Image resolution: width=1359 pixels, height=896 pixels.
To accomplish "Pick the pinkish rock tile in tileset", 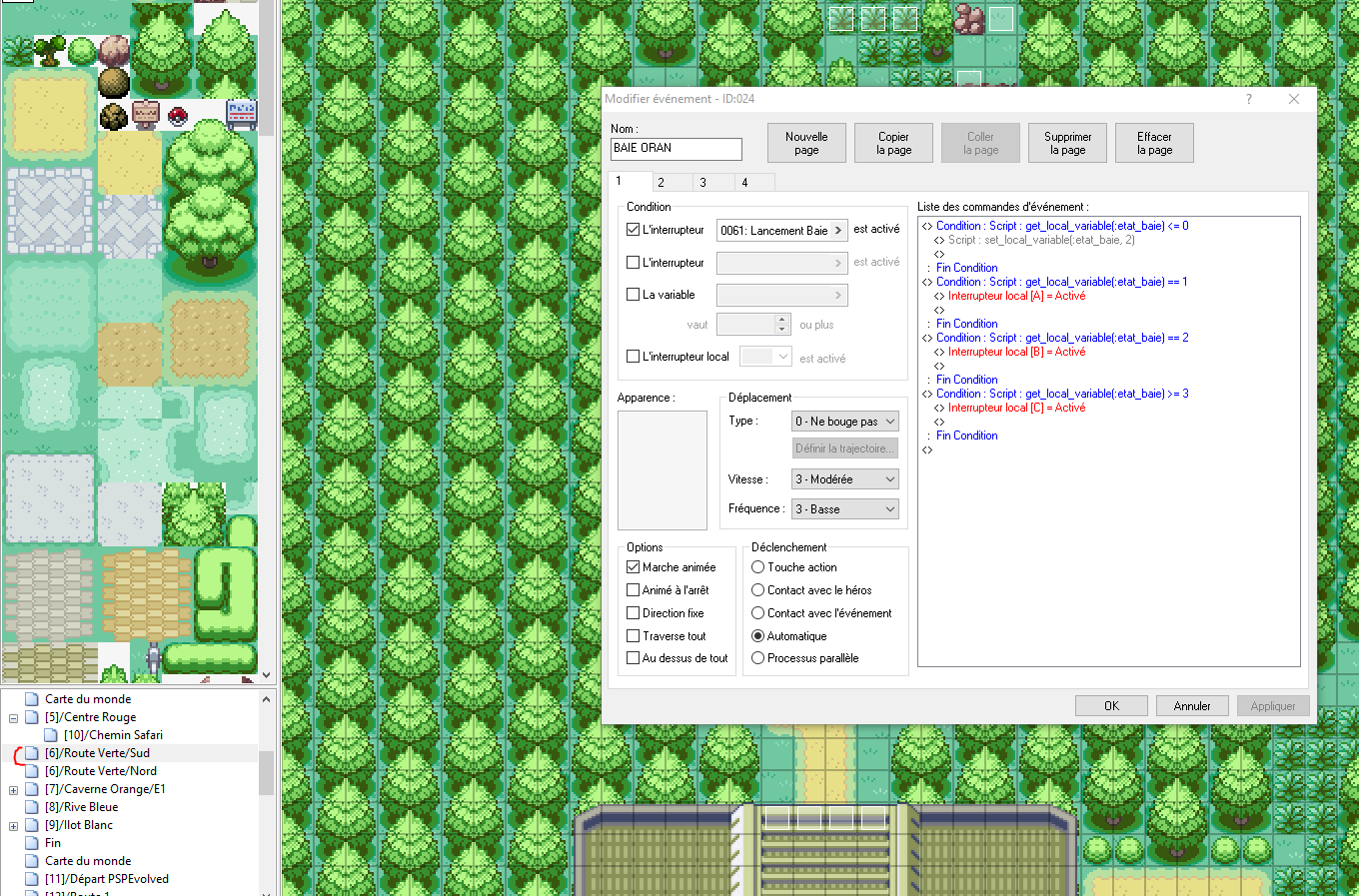I will coord(114,50).
